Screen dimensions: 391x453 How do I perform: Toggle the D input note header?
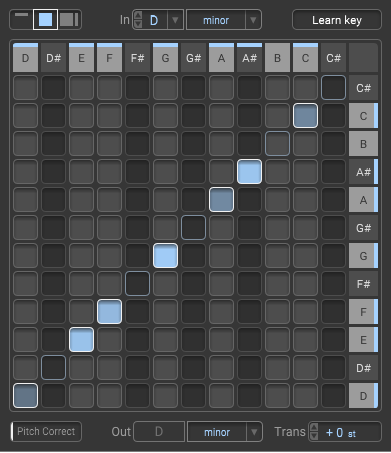coord(25,58)
